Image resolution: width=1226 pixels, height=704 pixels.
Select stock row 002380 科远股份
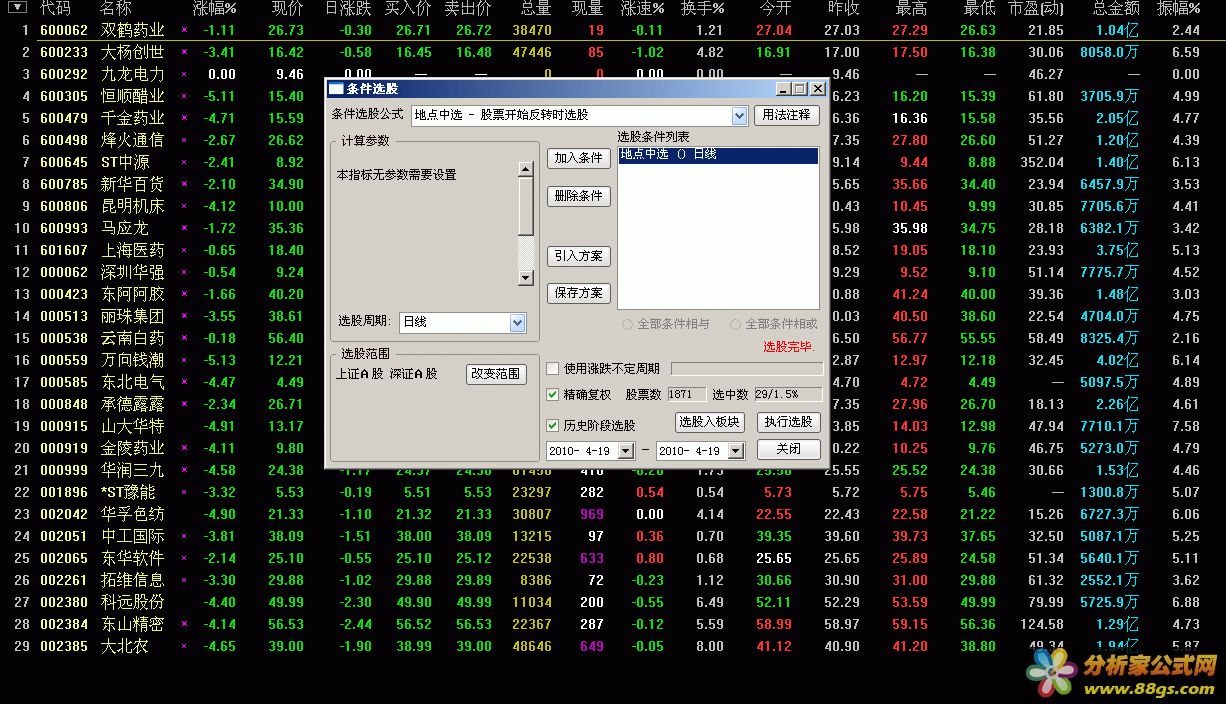coord(613,602)
